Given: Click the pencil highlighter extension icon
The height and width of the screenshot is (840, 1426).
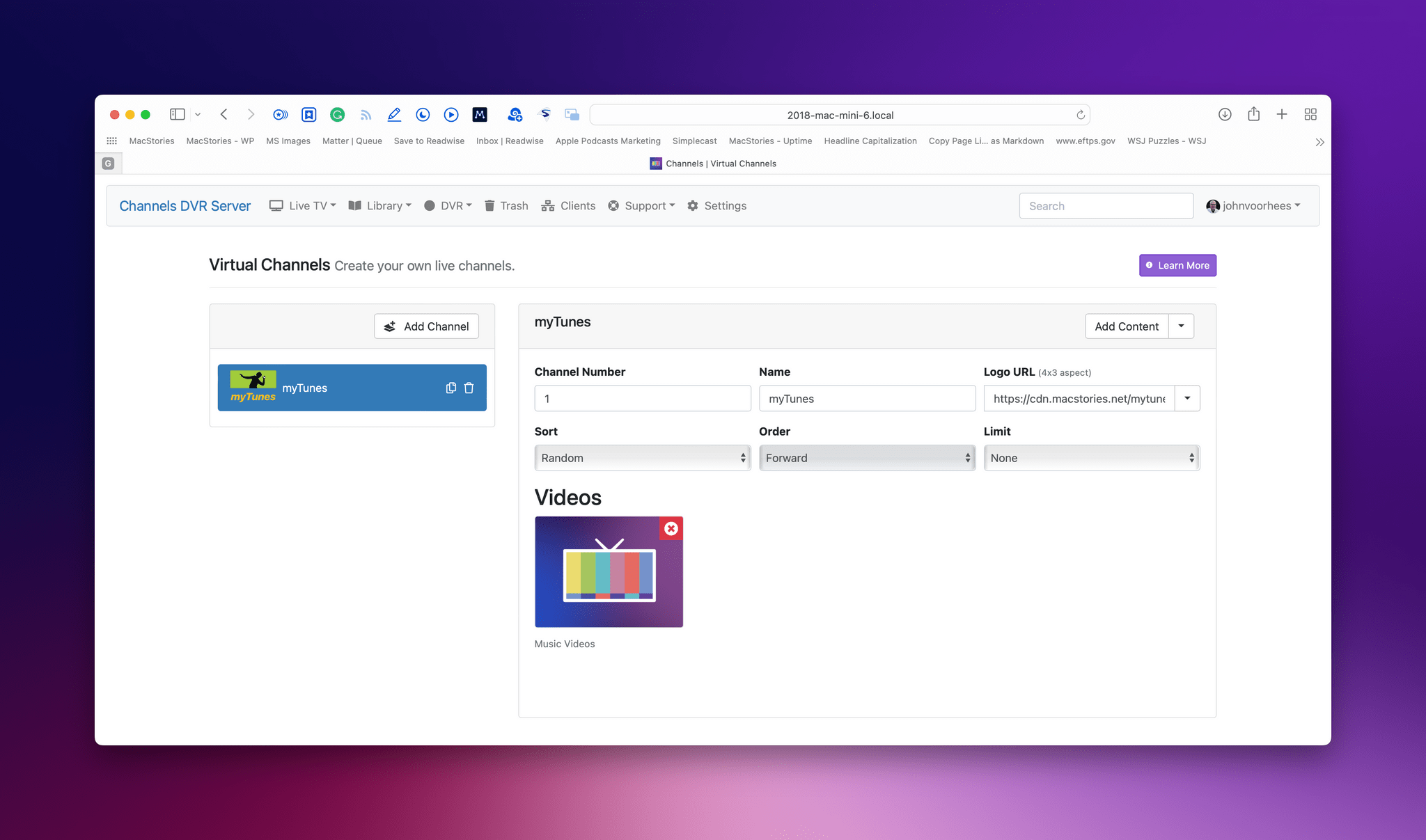Looking at the screenshot, I should click(394, 114).
